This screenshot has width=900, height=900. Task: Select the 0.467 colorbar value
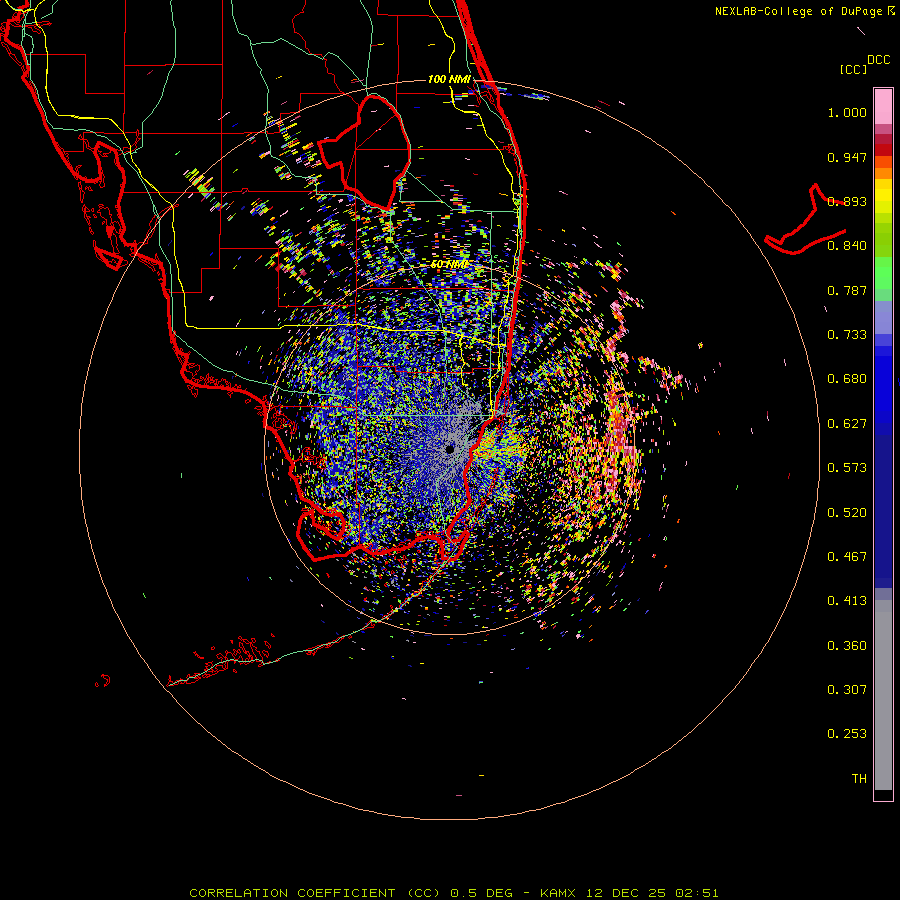[847, 557]
